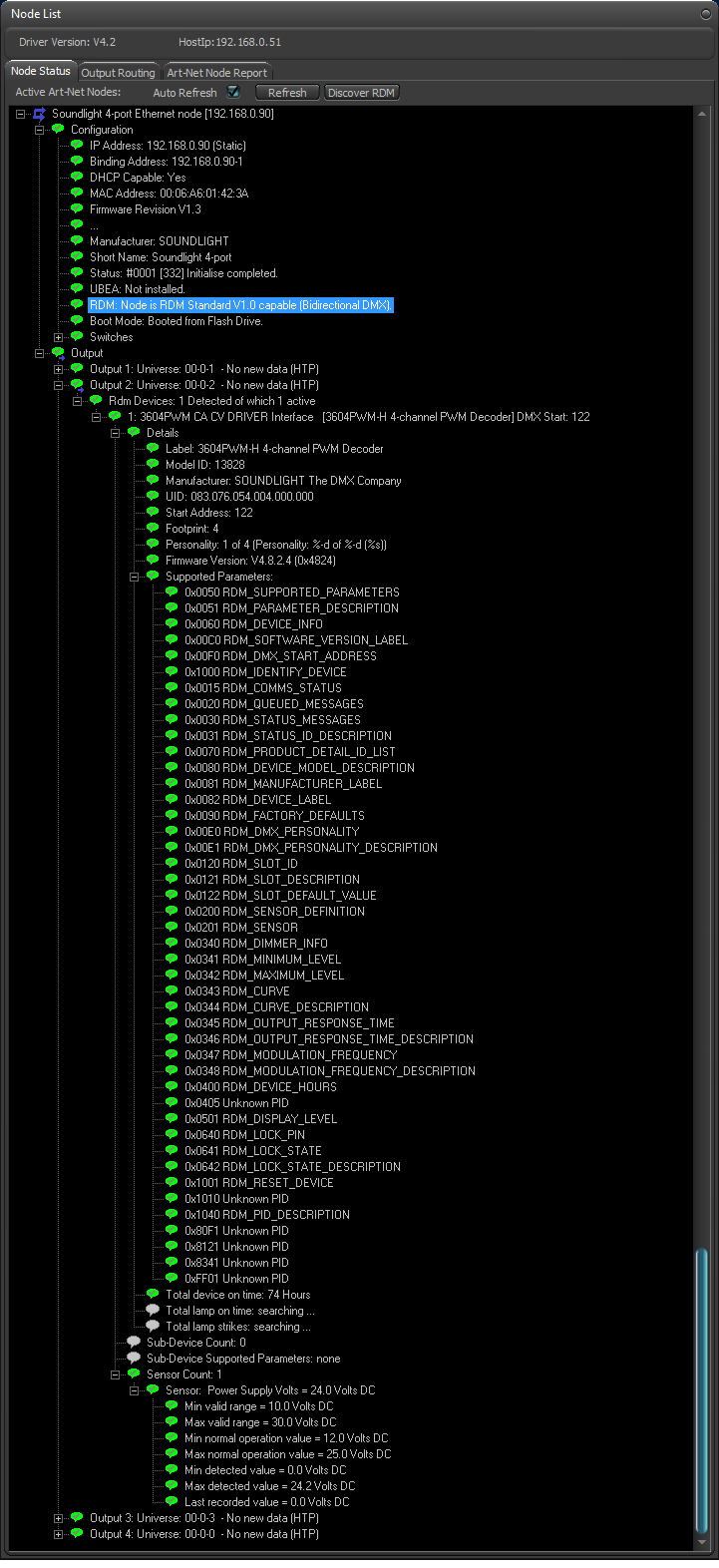Collapse the Supported Parameters list

point(135,577)
